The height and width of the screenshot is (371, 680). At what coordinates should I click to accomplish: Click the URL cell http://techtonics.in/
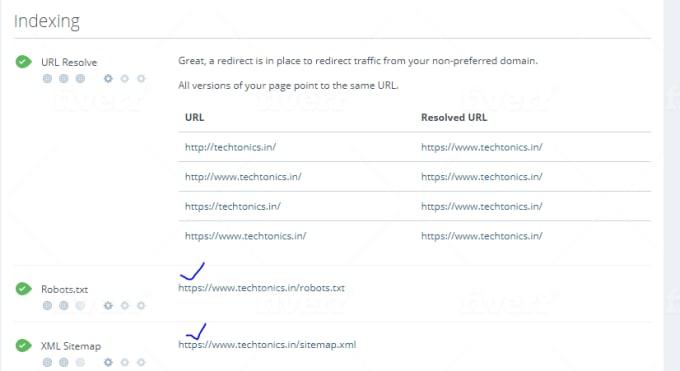[230, 147]
